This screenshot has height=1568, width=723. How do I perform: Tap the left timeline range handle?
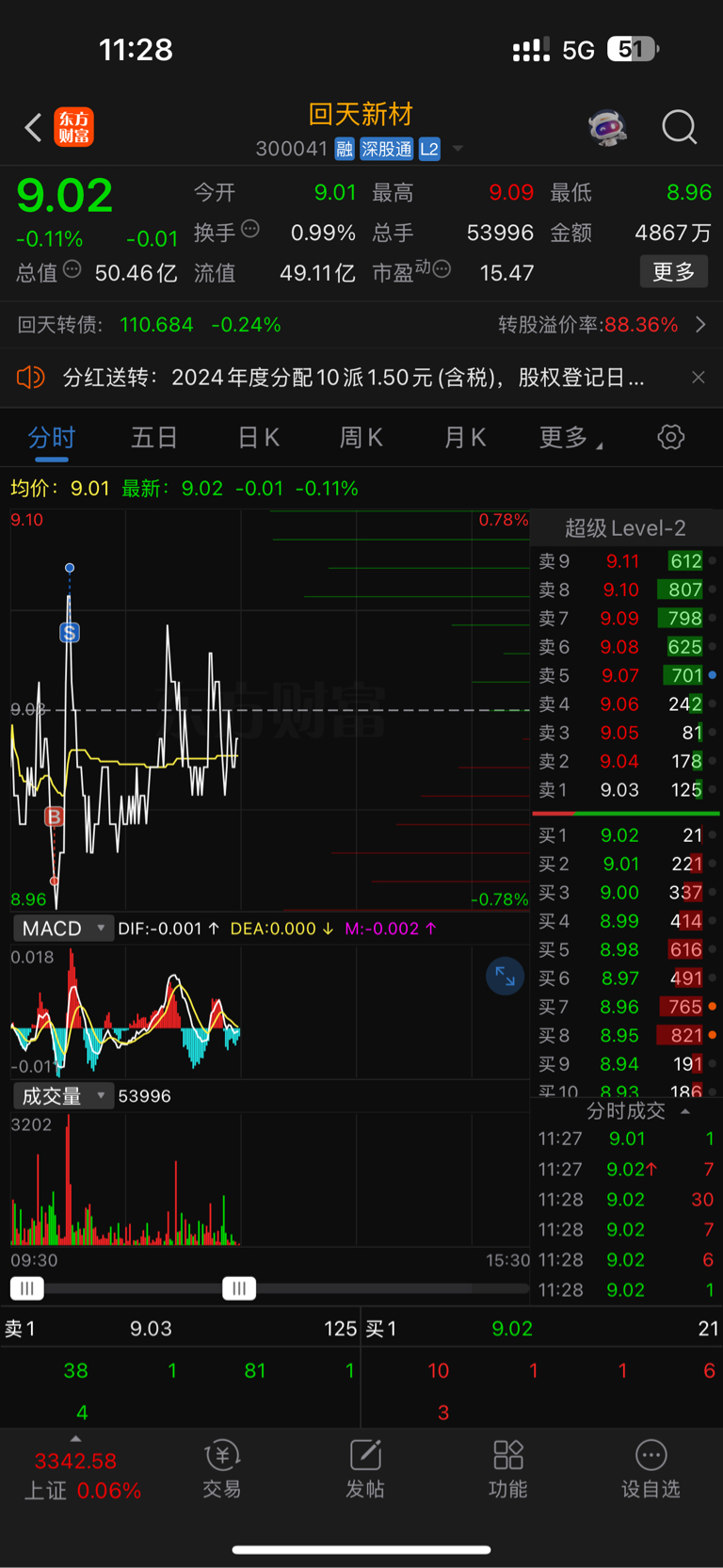[x=26, y=1288]
